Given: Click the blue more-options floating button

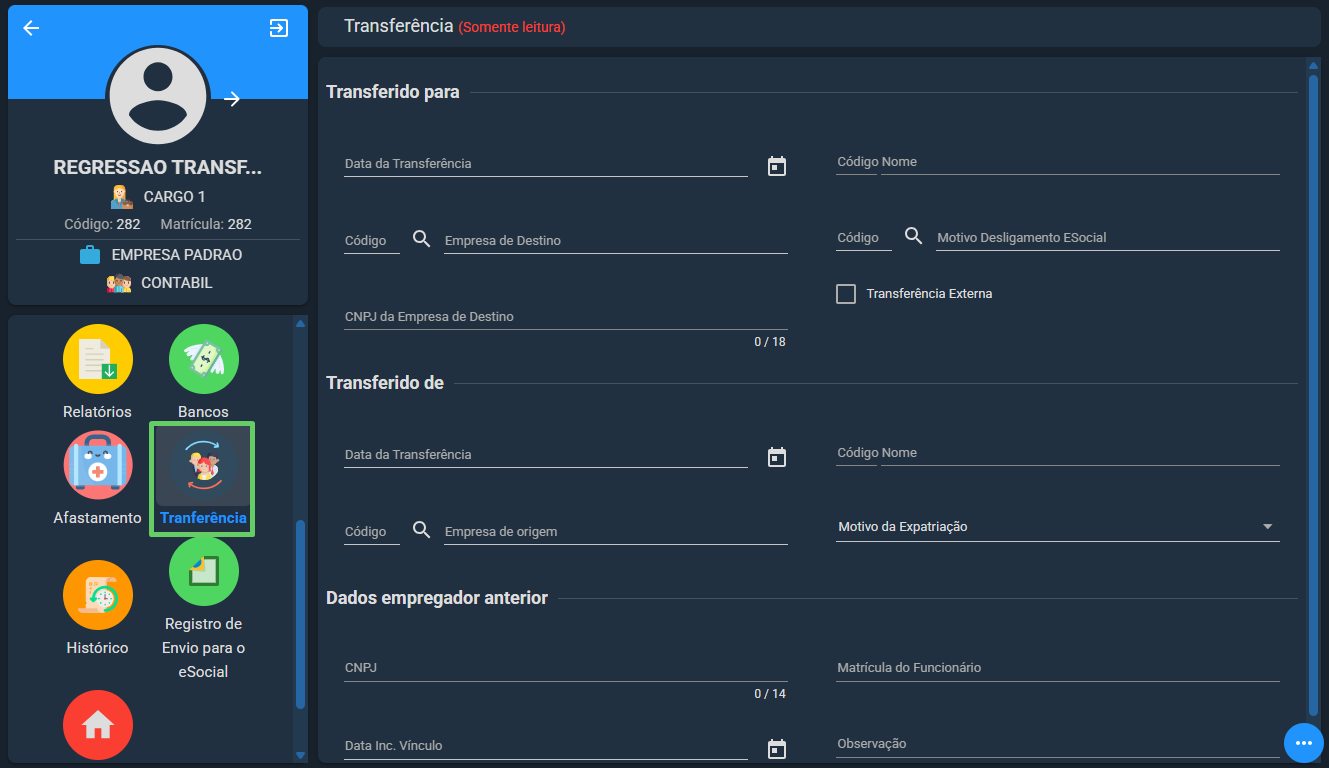Looking at the screenshot, I should coord(1304,743).
